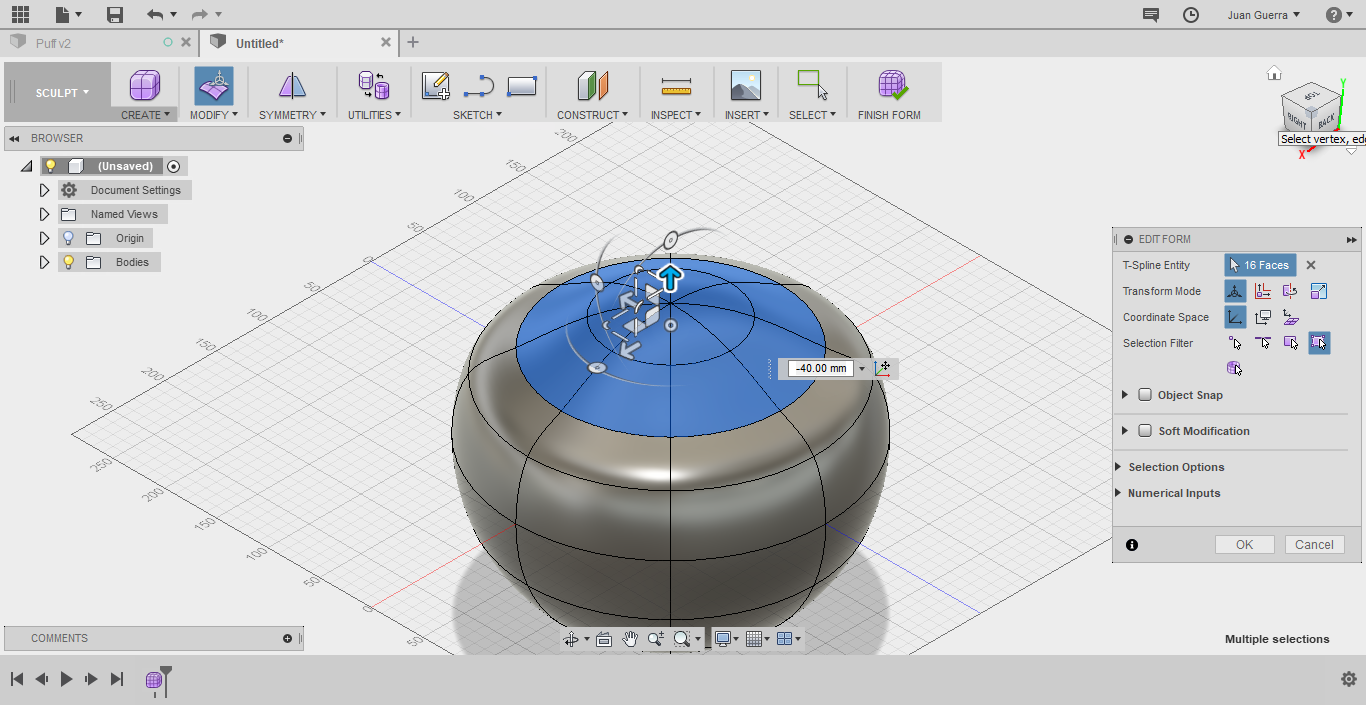Expand the Named Views tree node
The width and height of the screenshot is (1366, 705).
44,214
